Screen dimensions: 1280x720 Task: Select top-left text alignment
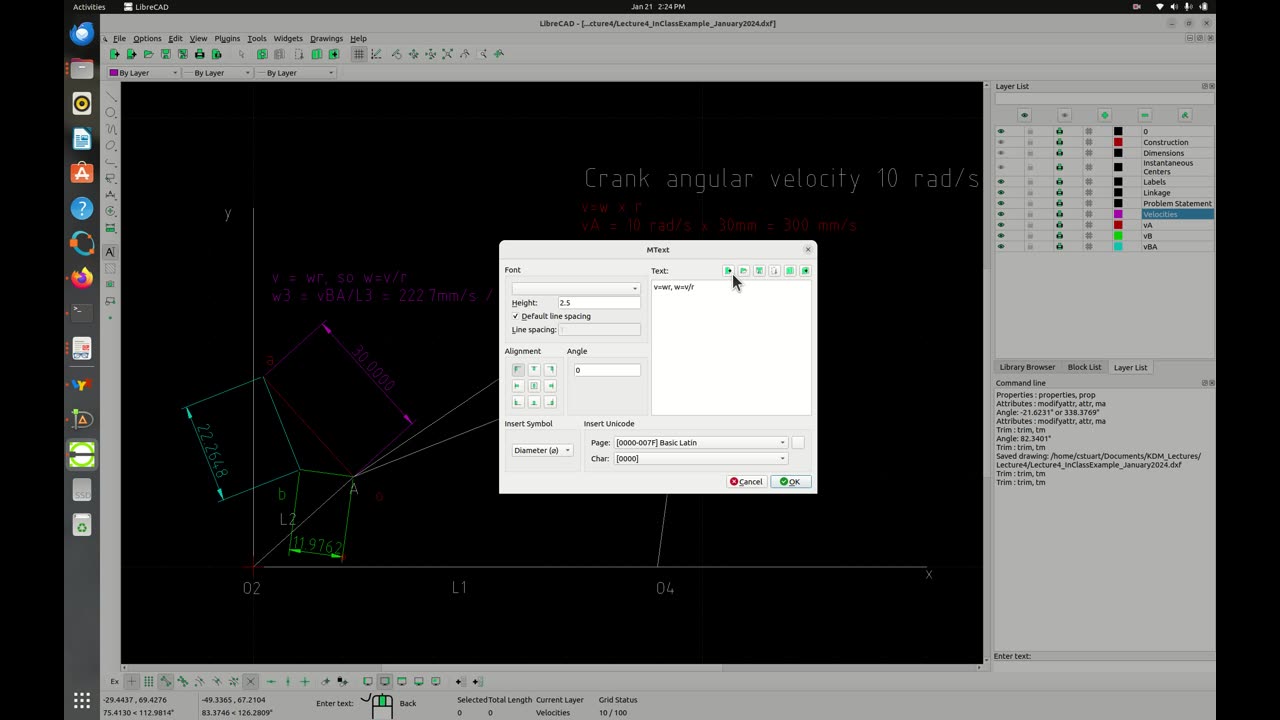tap(518, 369)
